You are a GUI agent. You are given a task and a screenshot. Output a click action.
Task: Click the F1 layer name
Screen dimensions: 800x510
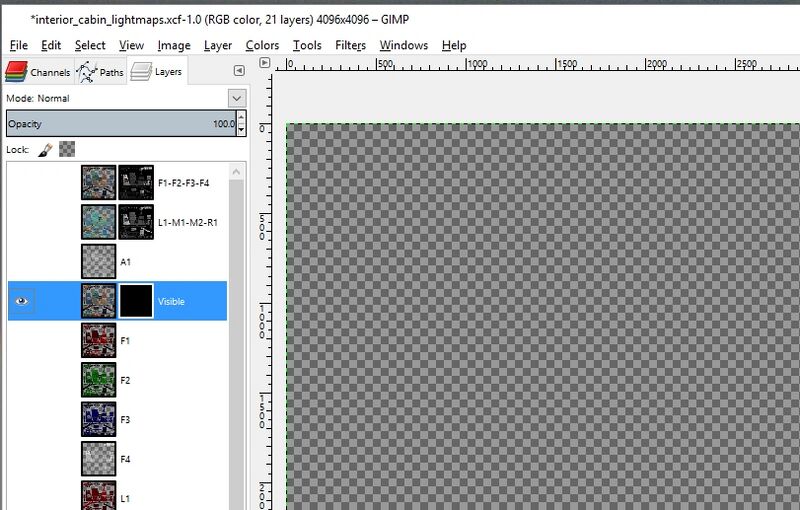tap(125, 341)
